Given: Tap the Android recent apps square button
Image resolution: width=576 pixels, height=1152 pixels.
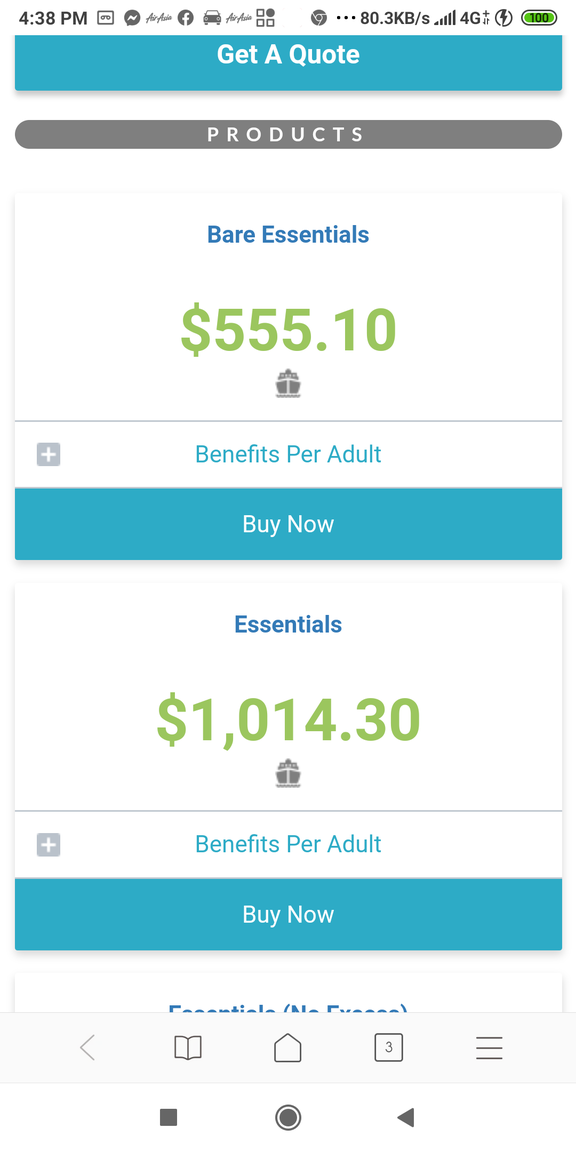Looking at the screenshot, I should tap(169, 1117).
